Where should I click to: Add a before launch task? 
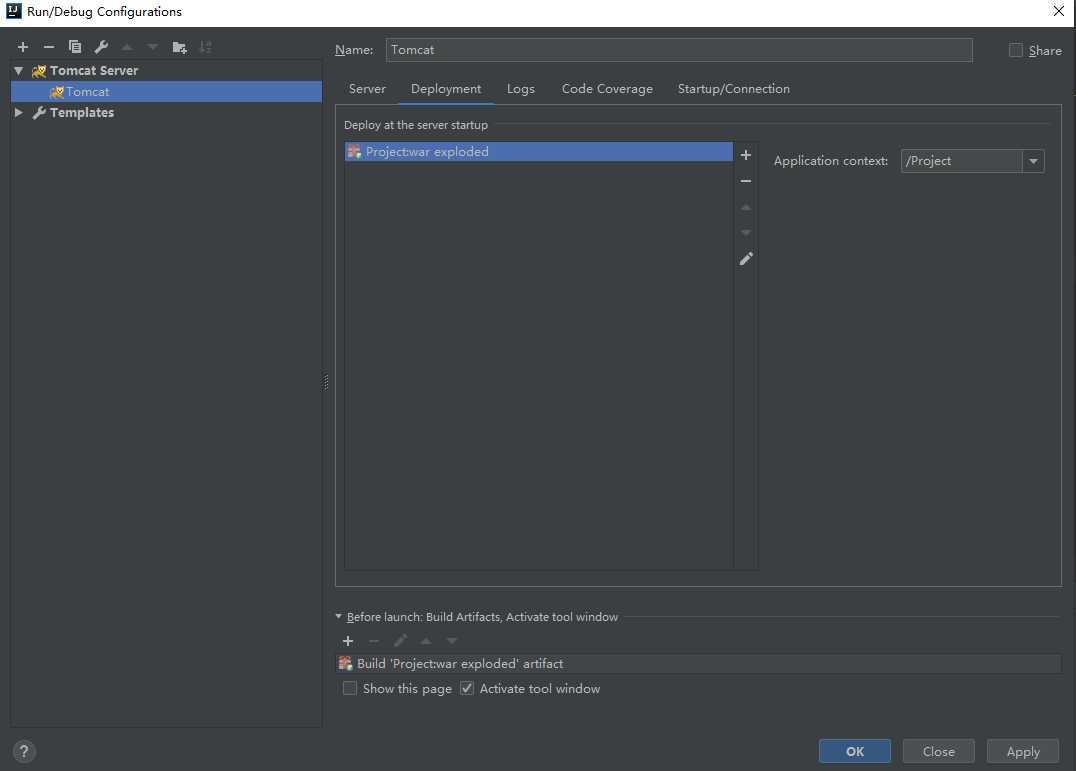coord(348,641)
